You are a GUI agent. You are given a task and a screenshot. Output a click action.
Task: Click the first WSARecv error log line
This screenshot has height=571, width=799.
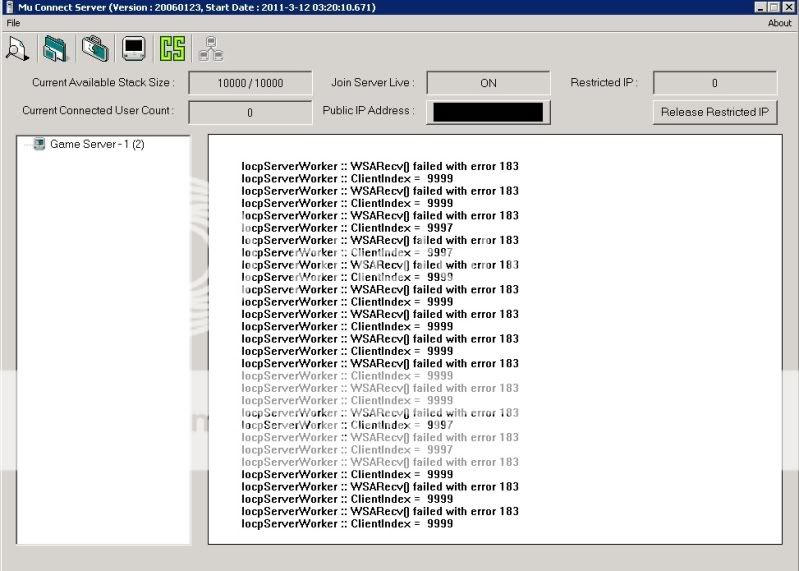pyautogui.click(x=380, y=166)
